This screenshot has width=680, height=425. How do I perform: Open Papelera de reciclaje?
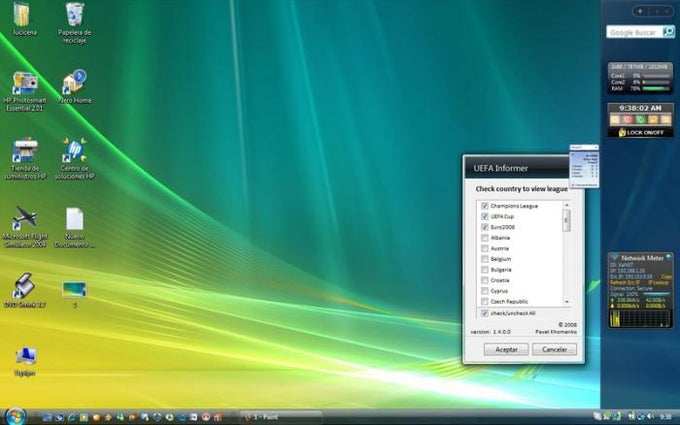(74, 22)
